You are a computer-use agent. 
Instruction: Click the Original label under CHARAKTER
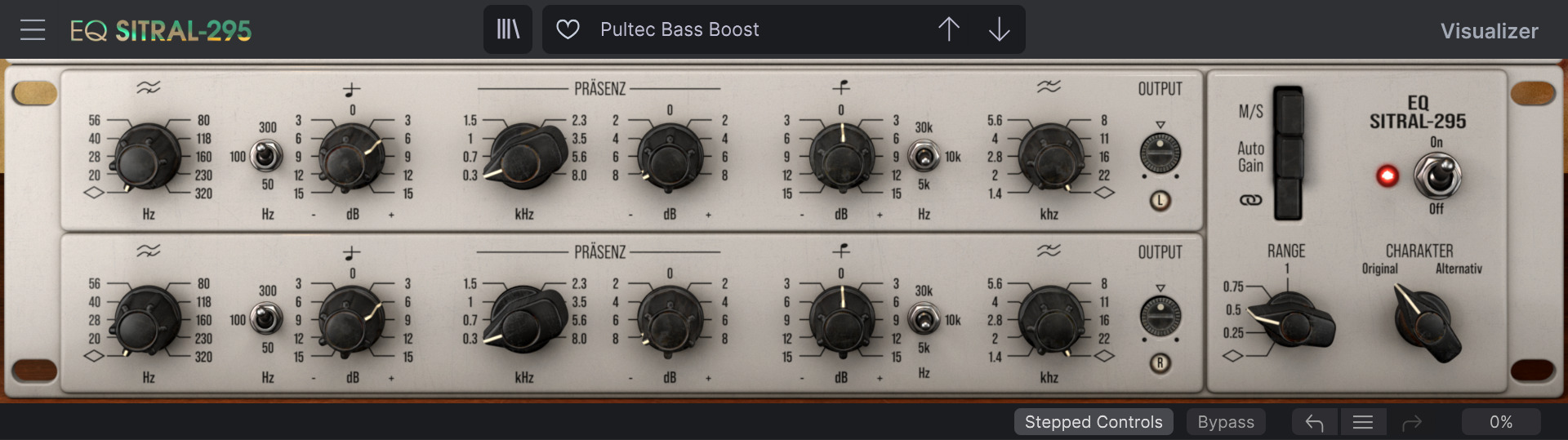pyautogui.click(x=1379, y=269)
